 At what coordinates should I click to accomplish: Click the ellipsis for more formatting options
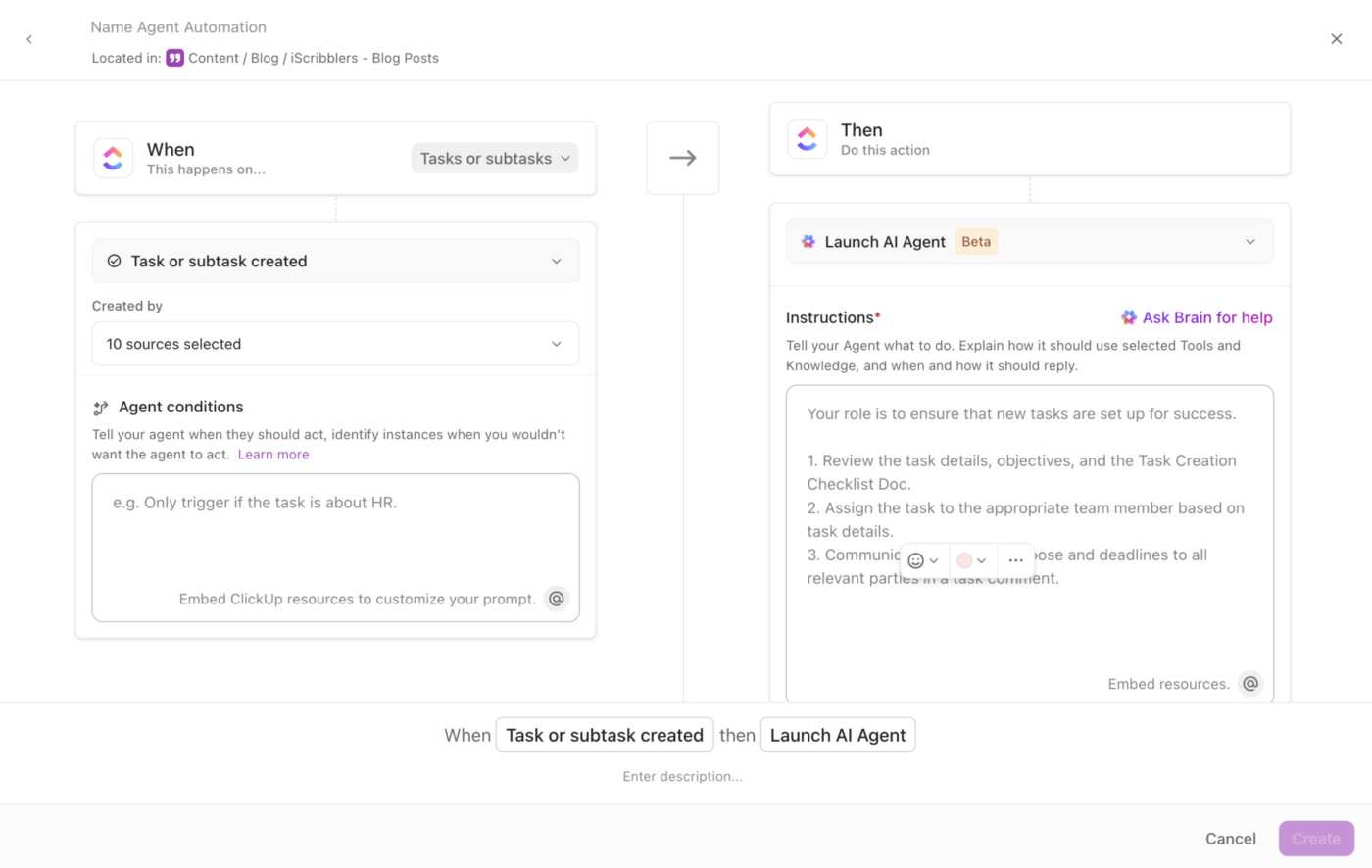click(1015, 560)
